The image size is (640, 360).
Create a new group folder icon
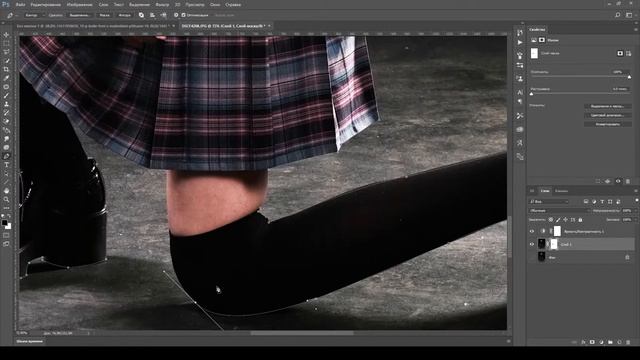[x=610, y=342]
